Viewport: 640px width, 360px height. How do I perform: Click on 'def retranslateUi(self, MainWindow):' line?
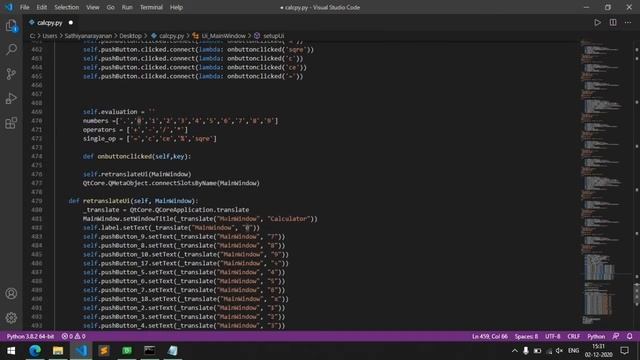(x=133, y=201)
